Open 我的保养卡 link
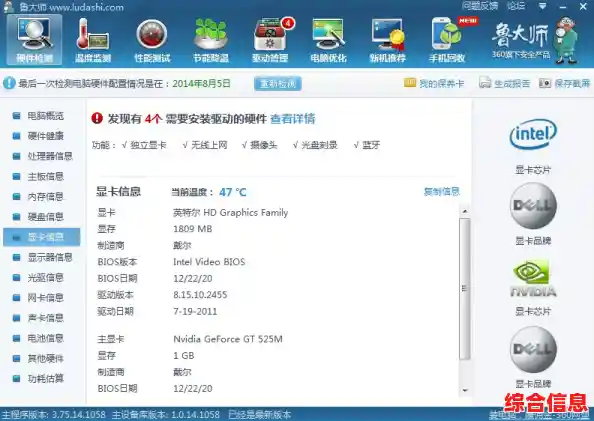The height and width of the screenshot is (421, 594). pyautogui.click(x=442, y=83)
